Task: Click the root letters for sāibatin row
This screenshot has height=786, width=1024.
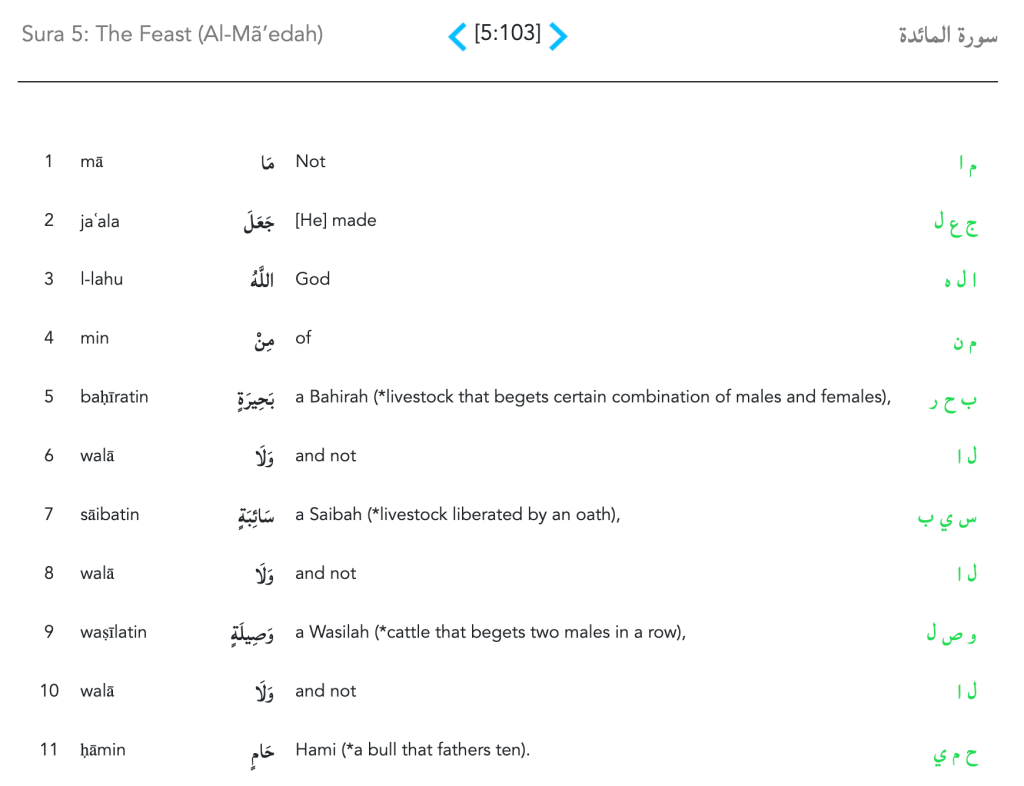Action: (x=947, y=519)
